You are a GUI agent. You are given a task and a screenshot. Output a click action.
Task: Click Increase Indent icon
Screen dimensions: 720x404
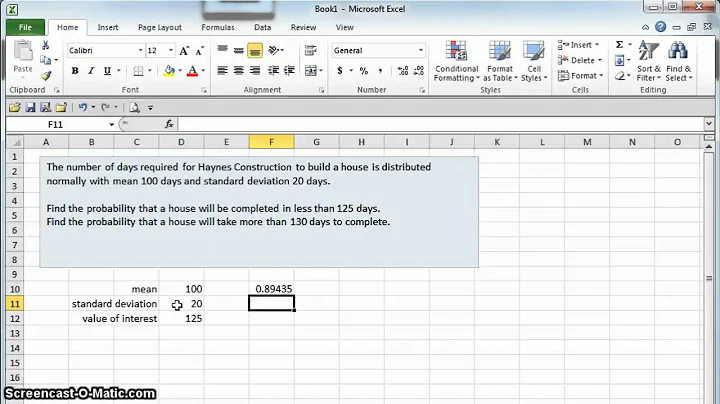(x=289, y=70)
